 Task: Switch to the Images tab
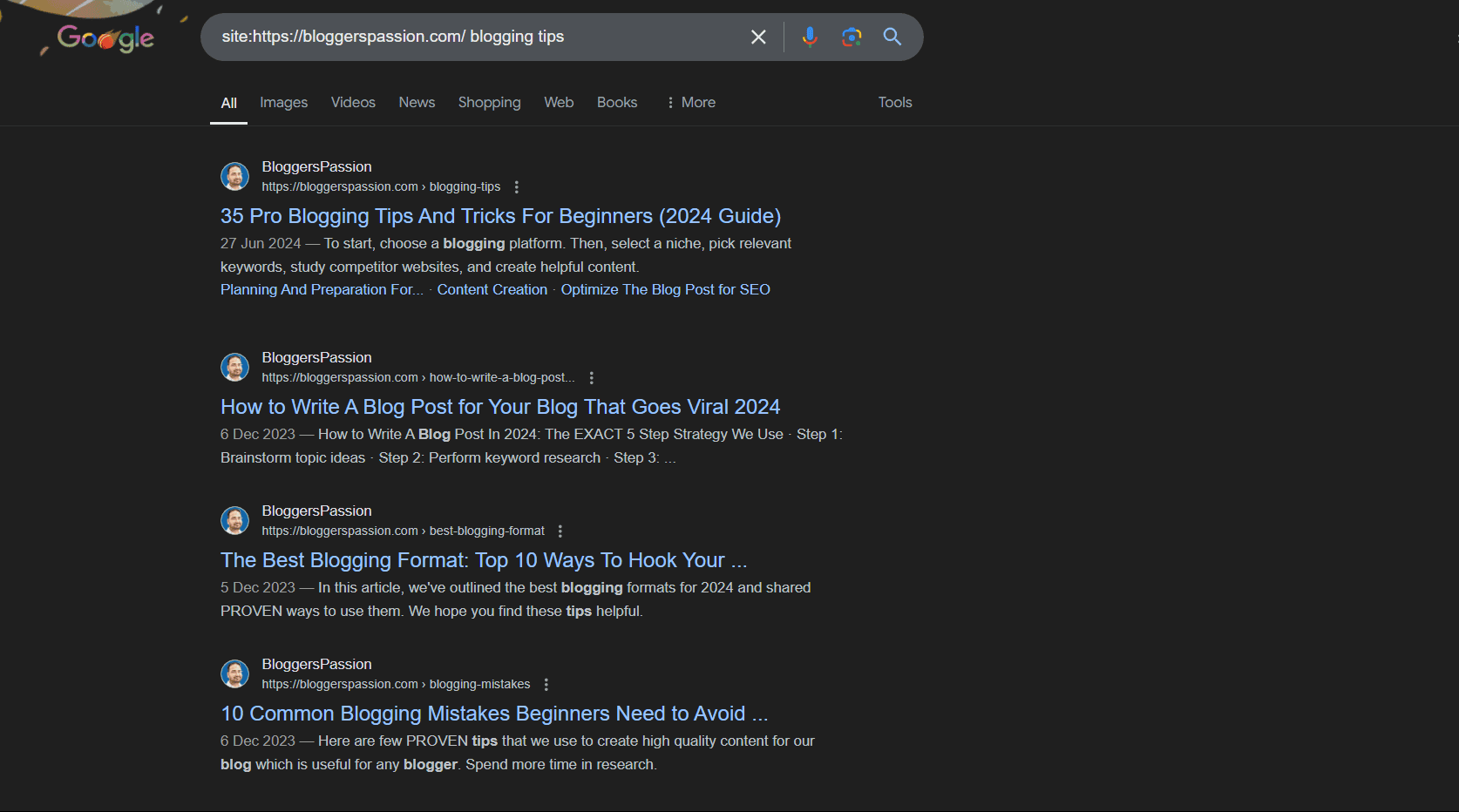pyautogui.click(x=283, y=102)
